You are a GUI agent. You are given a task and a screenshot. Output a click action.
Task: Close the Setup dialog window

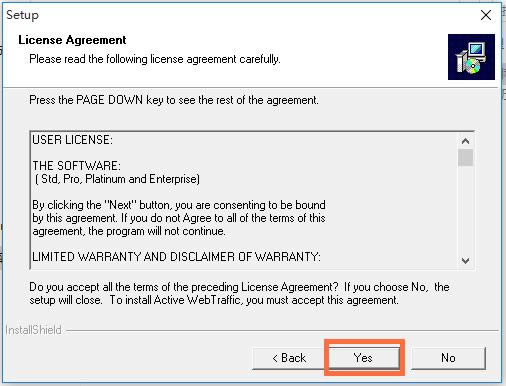(x=486, y=15)
